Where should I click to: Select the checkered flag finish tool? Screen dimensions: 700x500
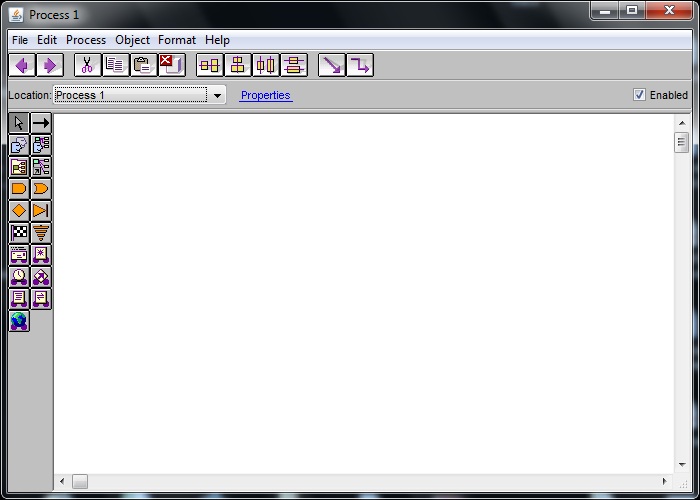19,233
